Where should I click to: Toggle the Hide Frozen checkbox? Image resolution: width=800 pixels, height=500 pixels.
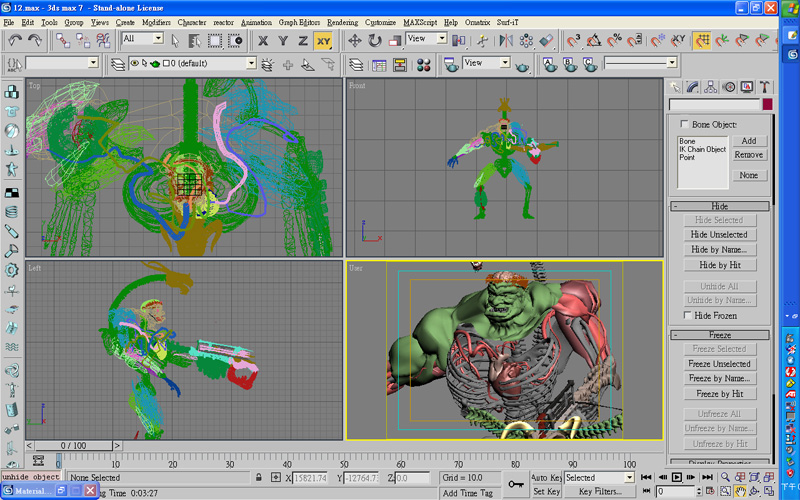[687, 315]
